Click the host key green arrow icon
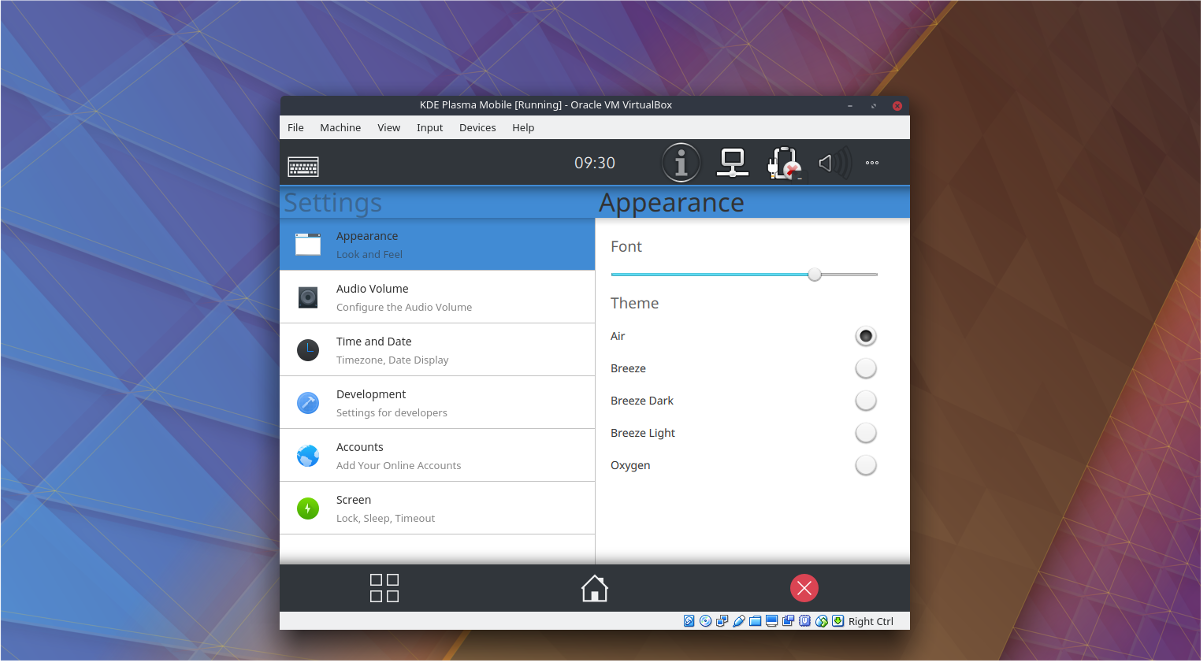 click(838, 621)
